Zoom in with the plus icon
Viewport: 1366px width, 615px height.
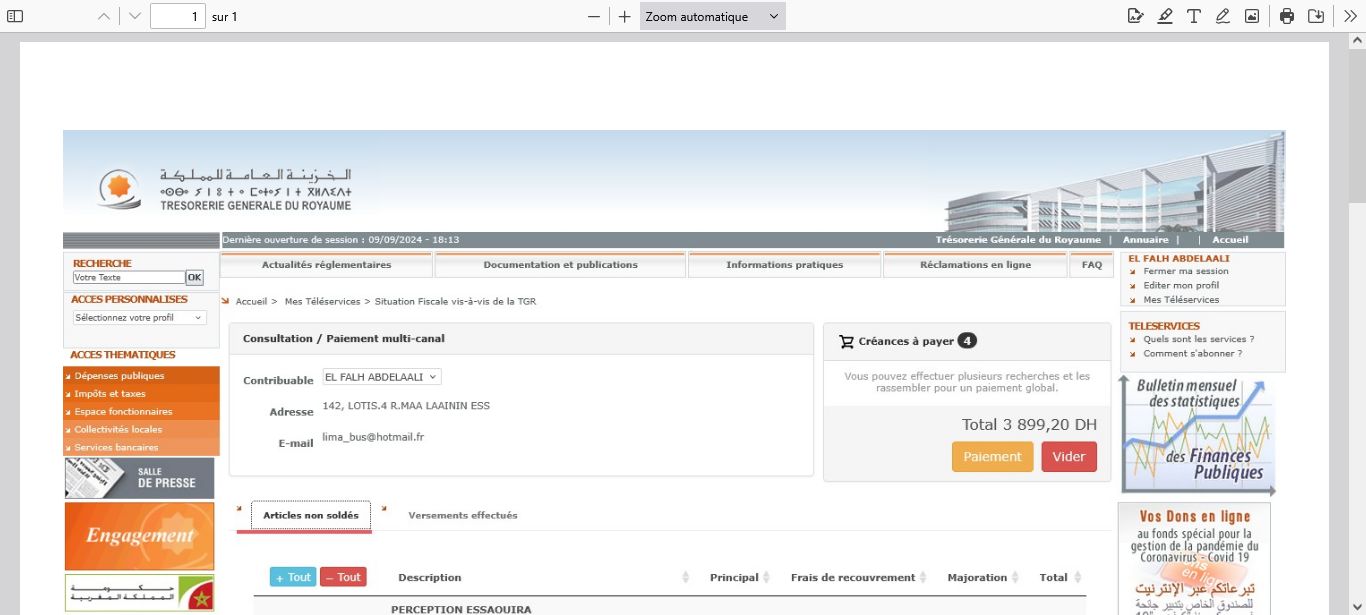(x=624, y=16)
